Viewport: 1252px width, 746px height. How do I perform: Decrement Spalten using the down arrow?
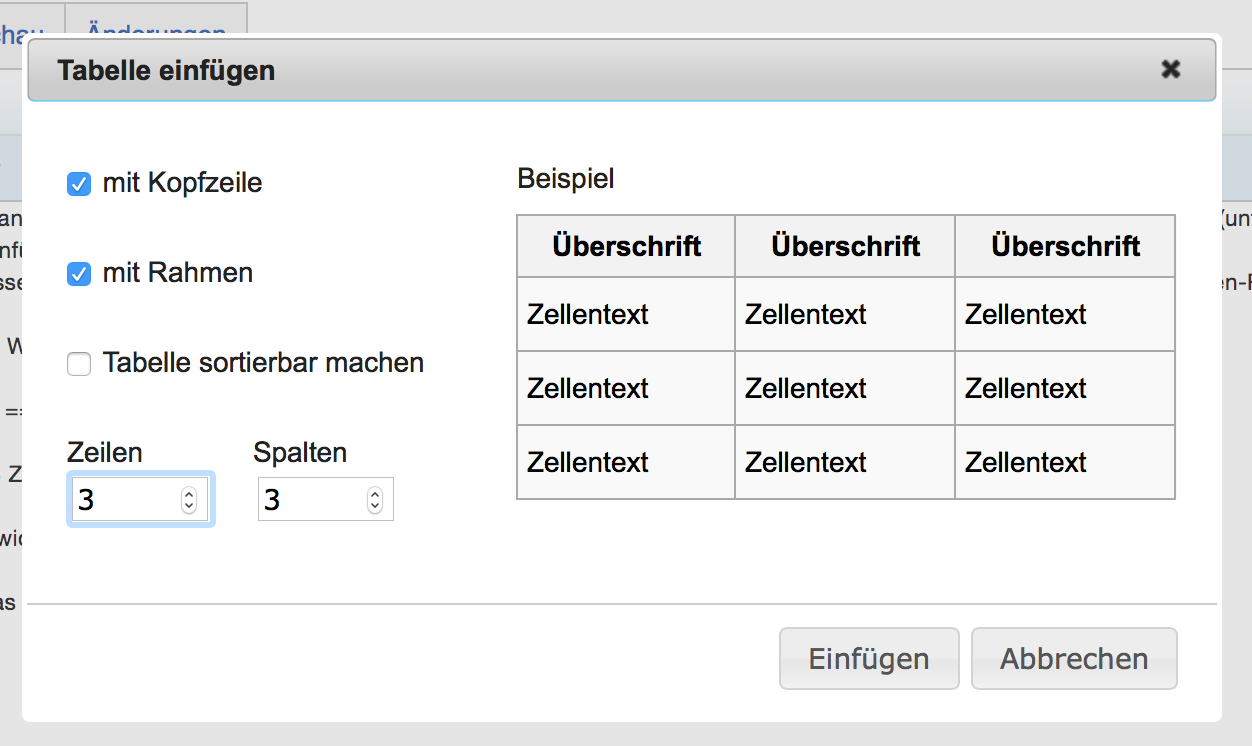[x=375, y=506]
